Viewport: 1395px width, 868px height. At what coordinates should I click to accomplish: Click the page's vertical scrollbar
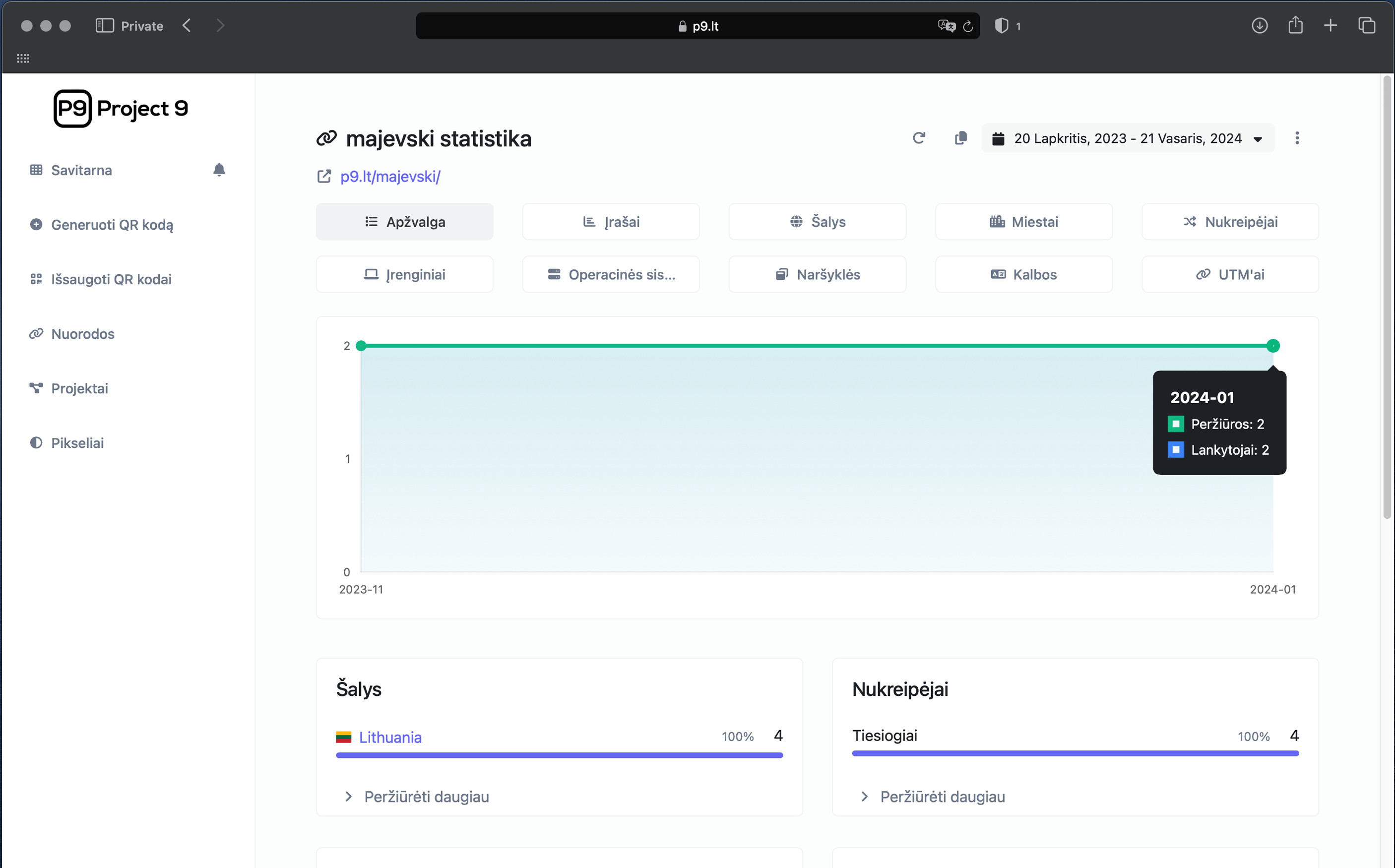1387,299
